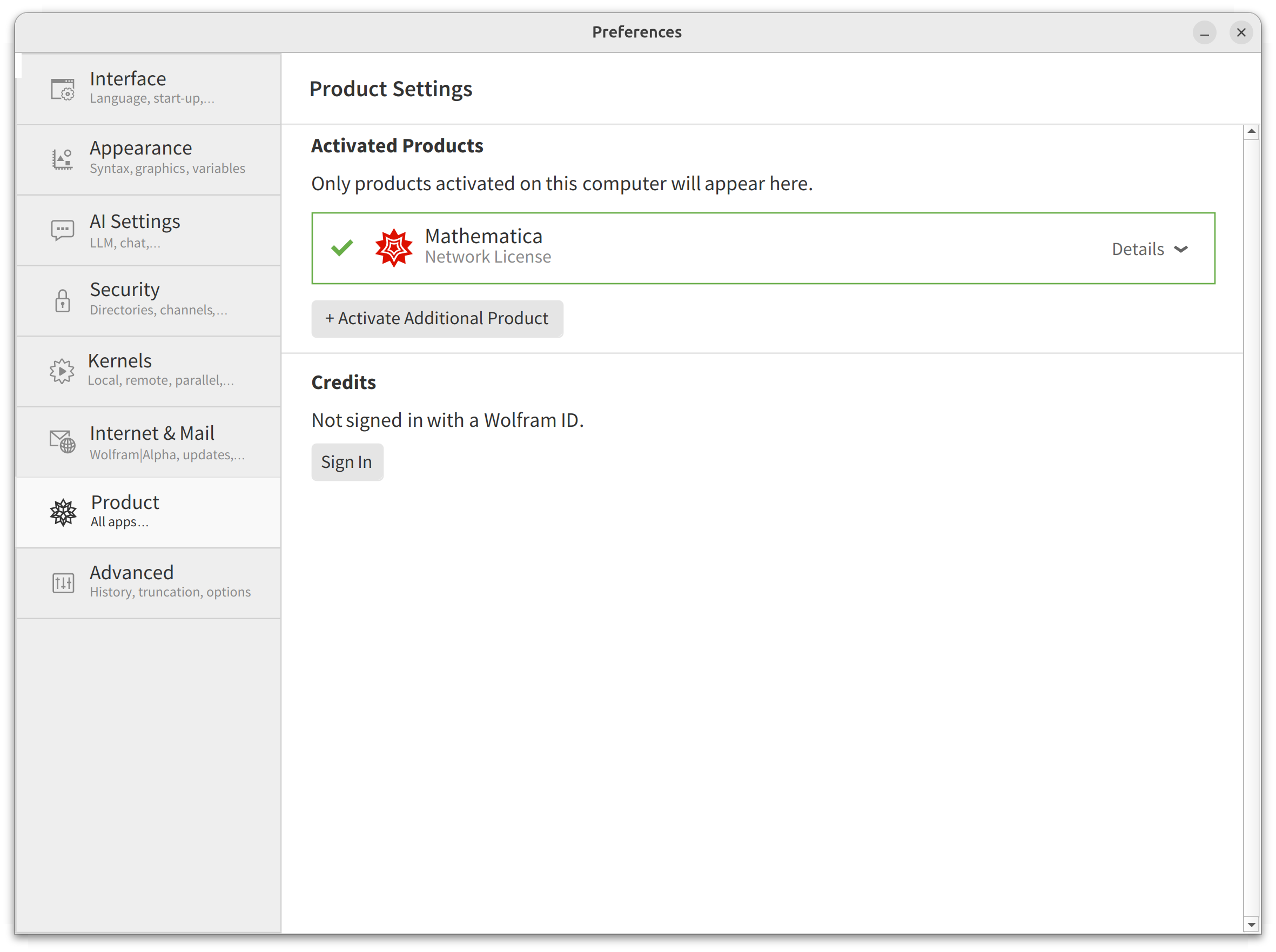
Task: Click the green activation checkmark
Action: click(341, 248)
